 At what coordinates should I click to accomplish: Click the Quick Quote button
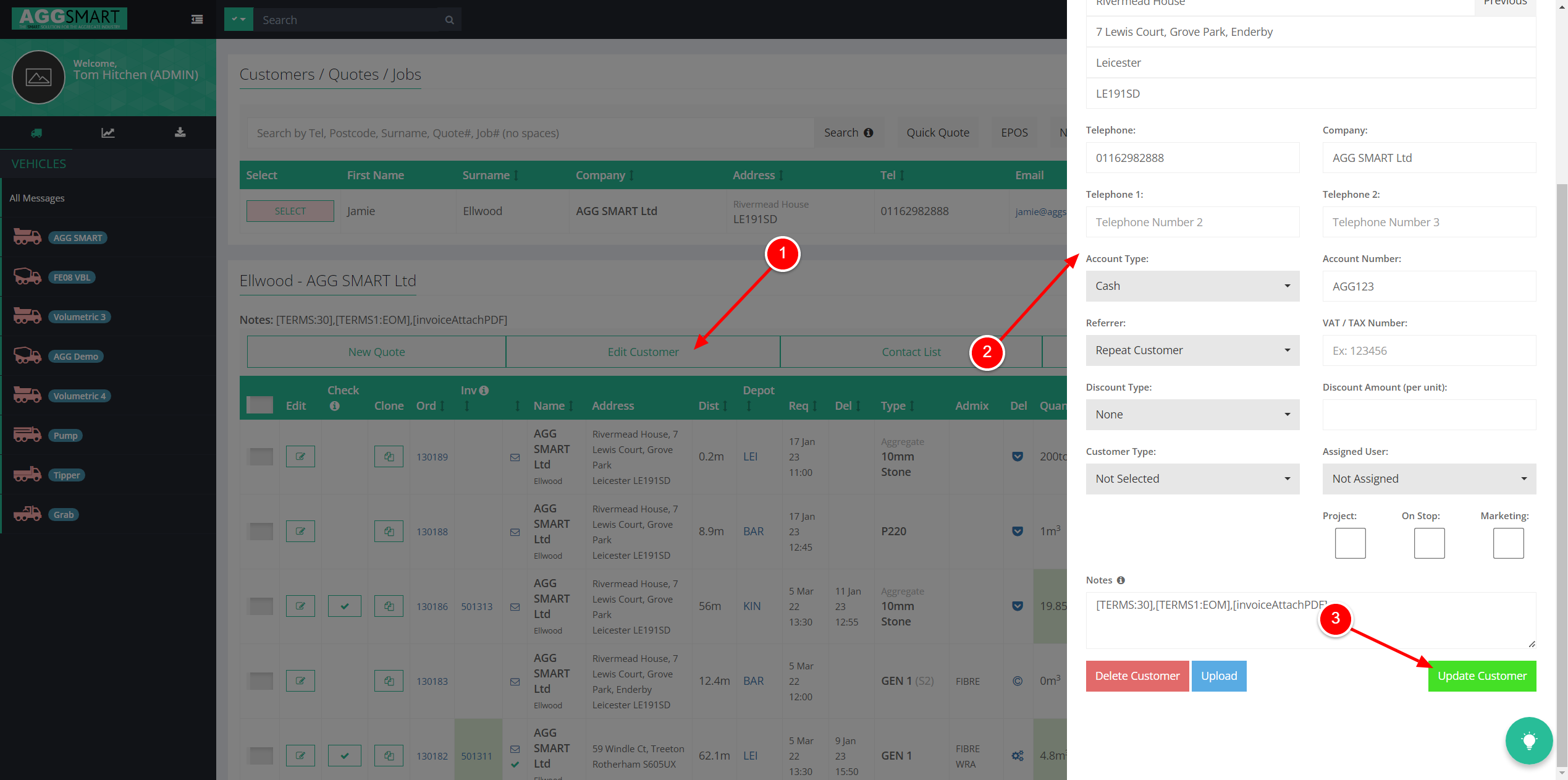[937, 132]
